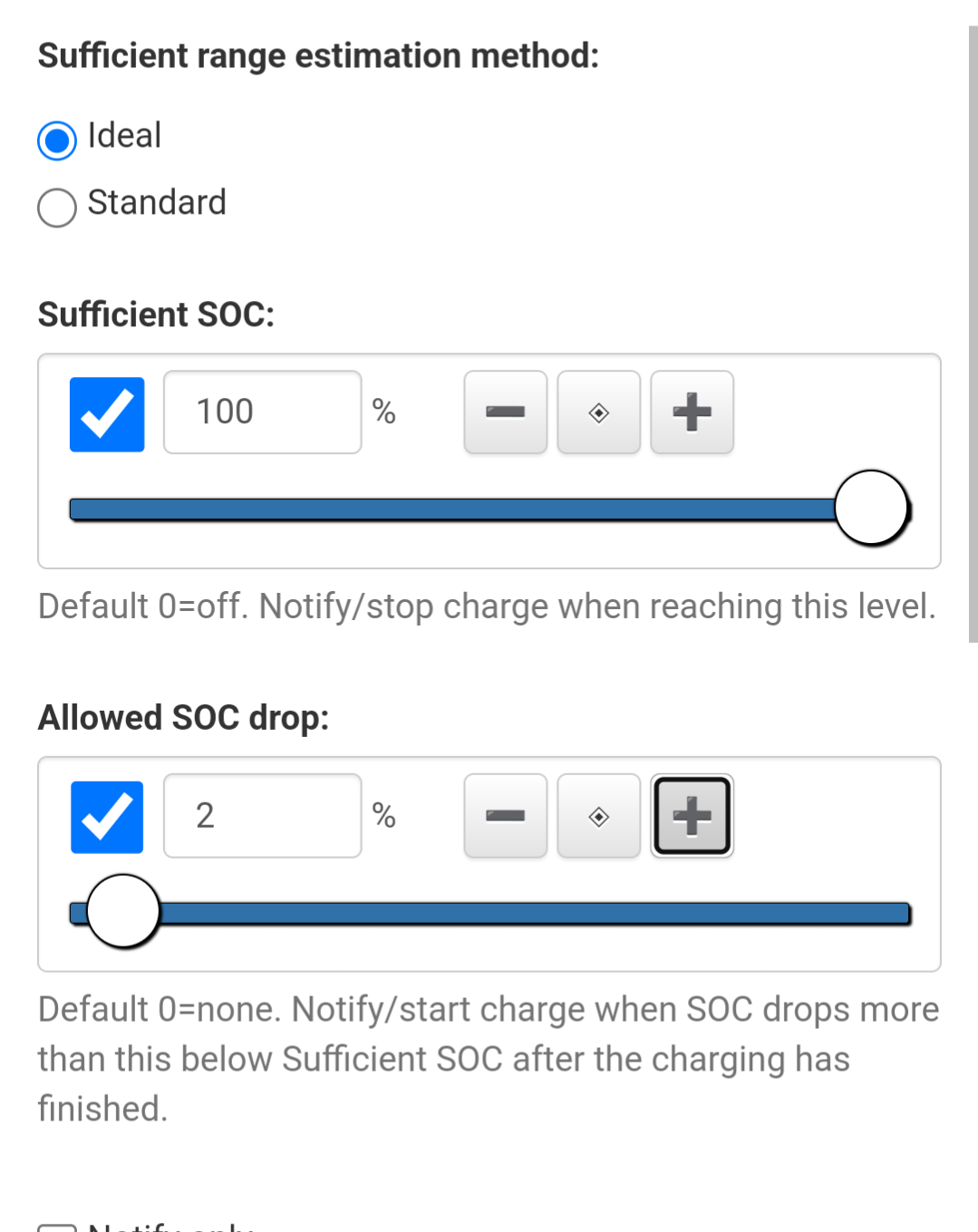The image size is (978, 1232).
Task: Disable the Allowed SOC drop checkbox
Action: point(106,816)
